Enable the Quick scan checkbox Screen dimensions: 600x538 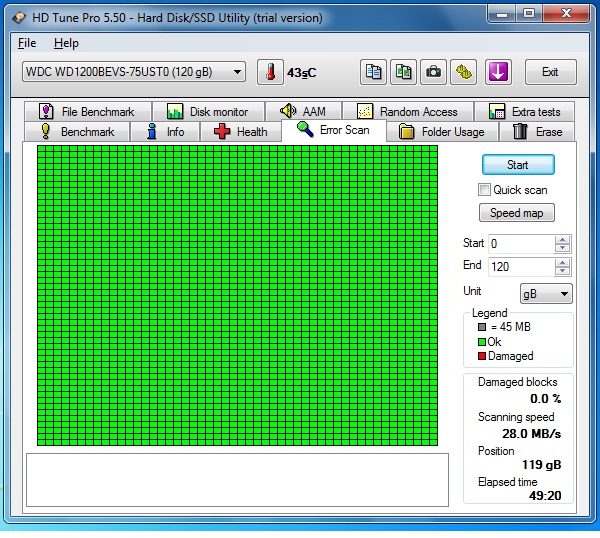coord(484,189)
